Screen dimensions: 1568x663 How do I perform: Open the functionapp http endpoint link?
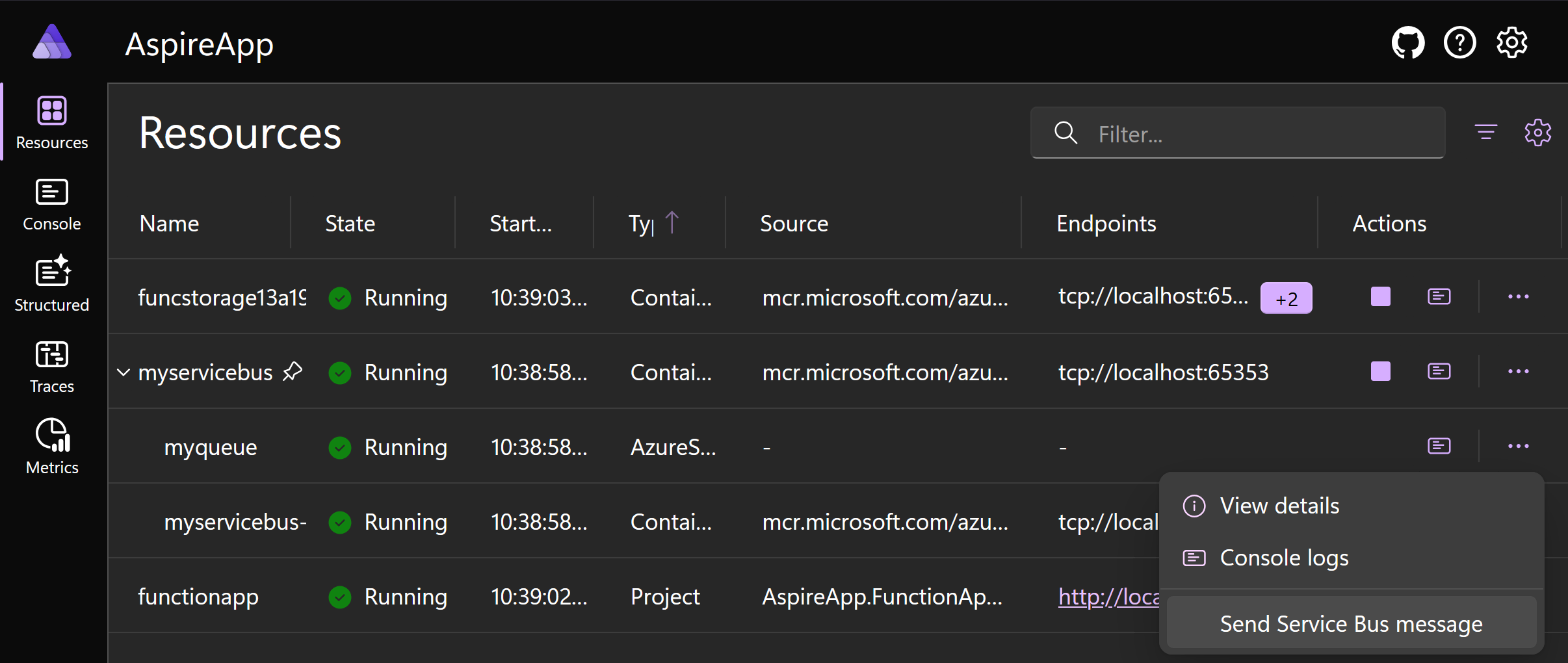click(1108, 597)
